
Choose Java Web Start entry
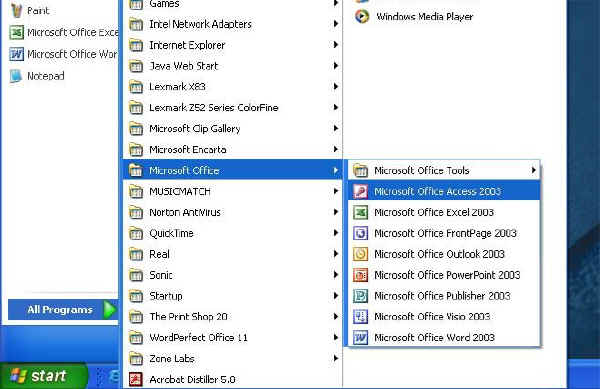[233, 66]
